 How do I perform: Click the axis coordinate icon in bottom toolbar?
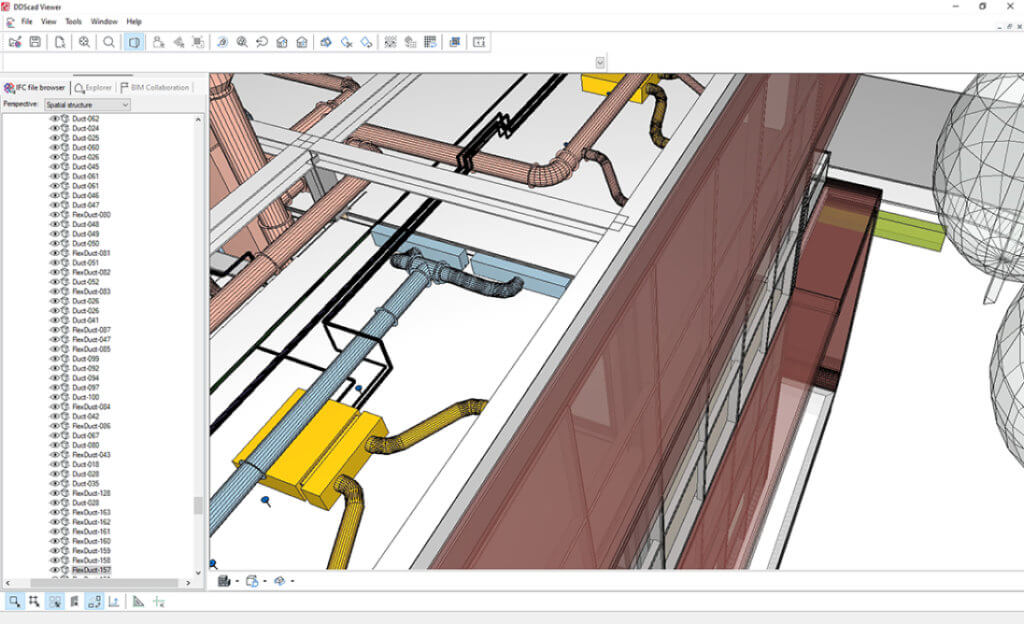[114, 601]
